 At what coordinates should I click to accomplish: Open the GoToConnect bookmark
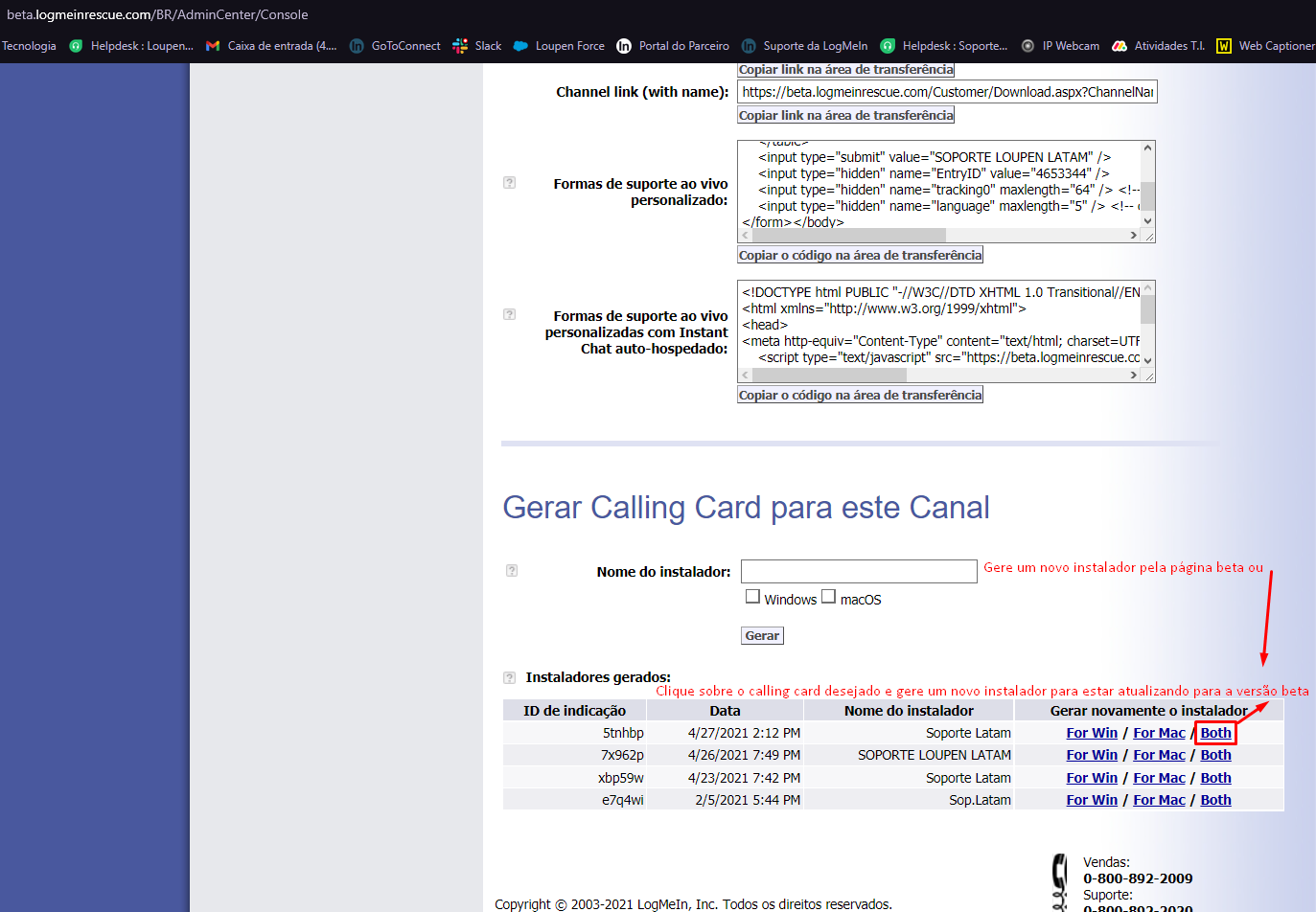coord(395,46)
